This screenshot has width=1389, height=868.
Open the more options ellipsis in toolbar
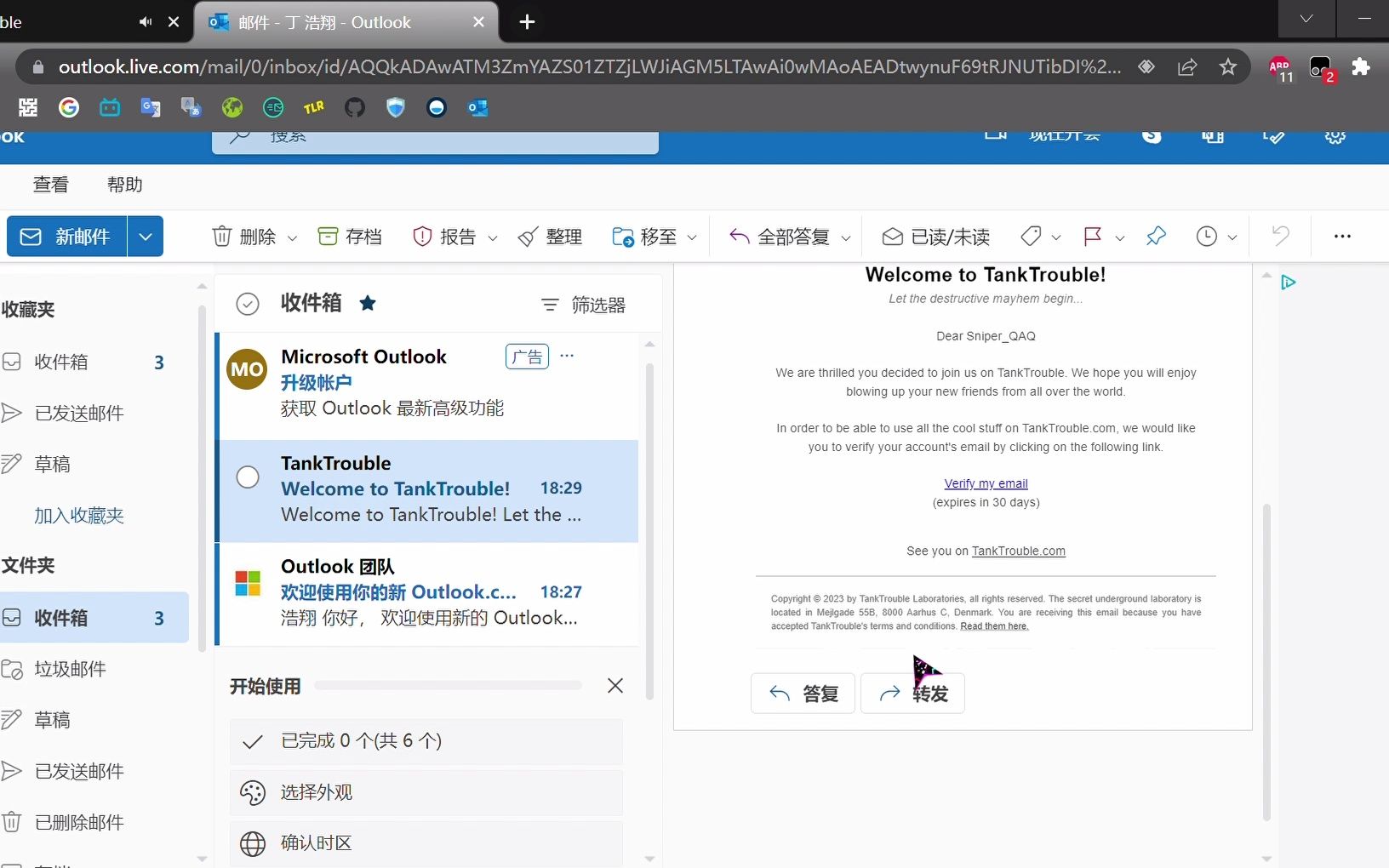(1342, 237)
